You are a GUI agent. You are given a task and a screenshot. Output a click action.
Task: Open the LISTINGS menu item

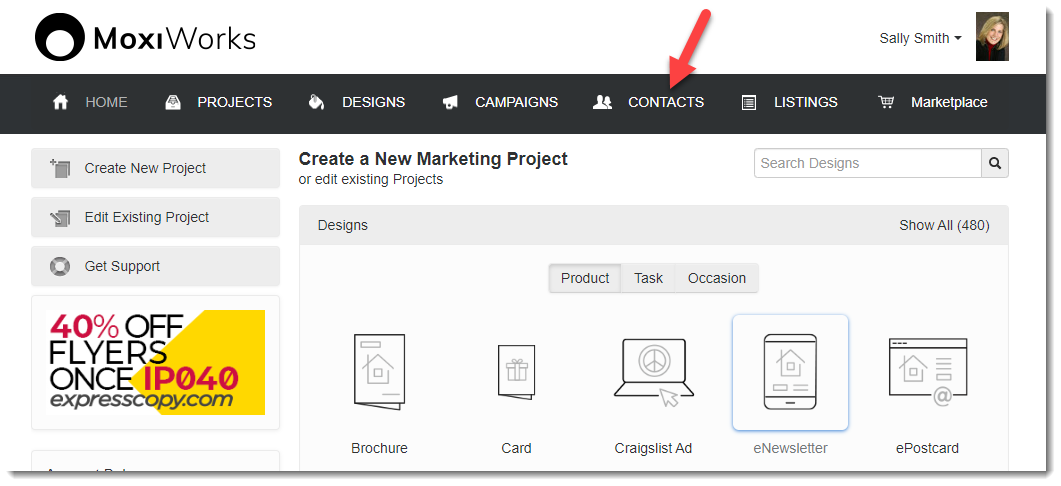pos(806,103)
